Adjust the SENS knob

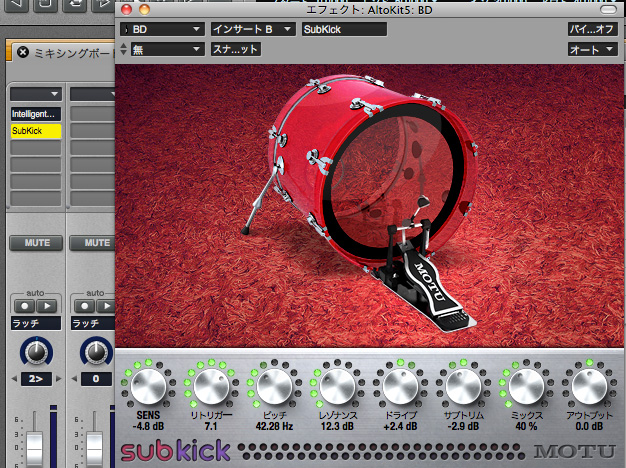(x=148, y=386)
